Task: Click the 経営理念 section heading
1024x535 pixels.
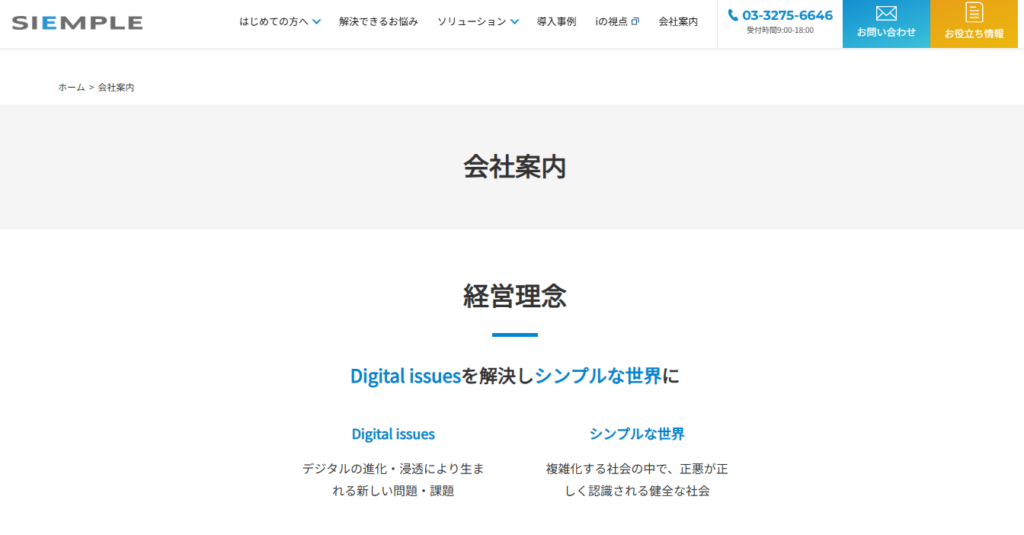Action: [x=515, y=296]
